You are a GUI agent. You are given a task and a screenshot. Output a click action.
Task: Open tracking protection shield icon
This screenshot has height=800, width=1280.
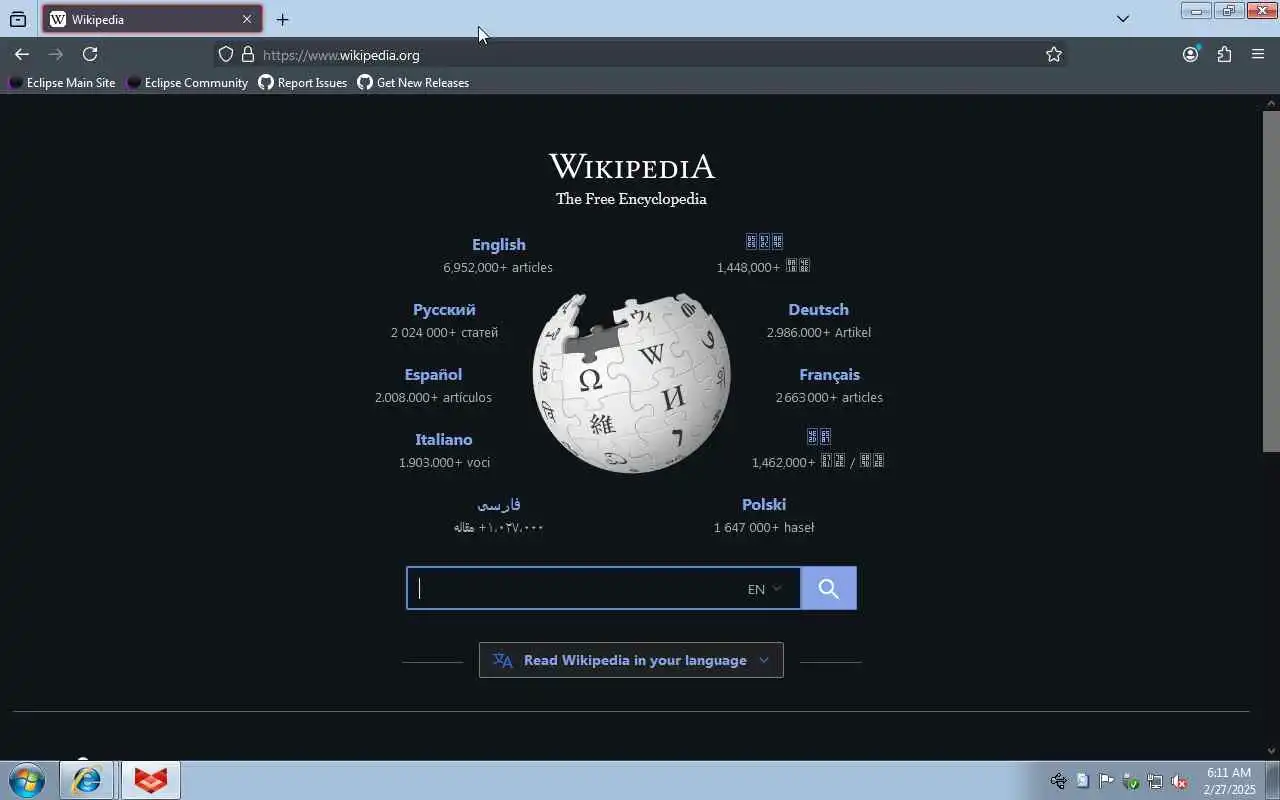(x=226, y=54)
